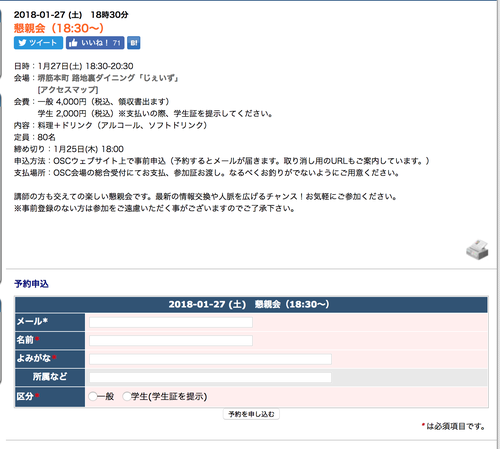Click the は必須項目です note
The height and width of the screenshot is (449, 500).
coord(453,426)
